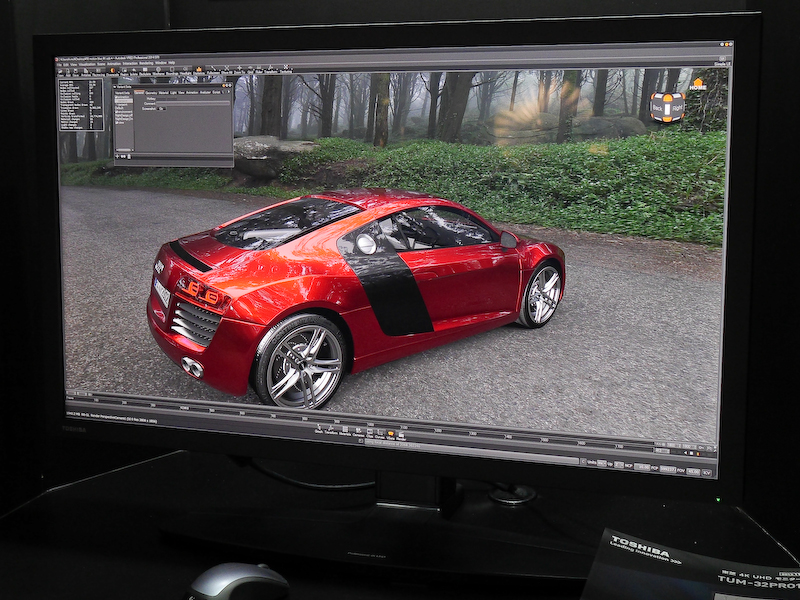The width and height of the screenshot is (800, 600).
Task: Open the Scene menu
Action: [101, 63]
